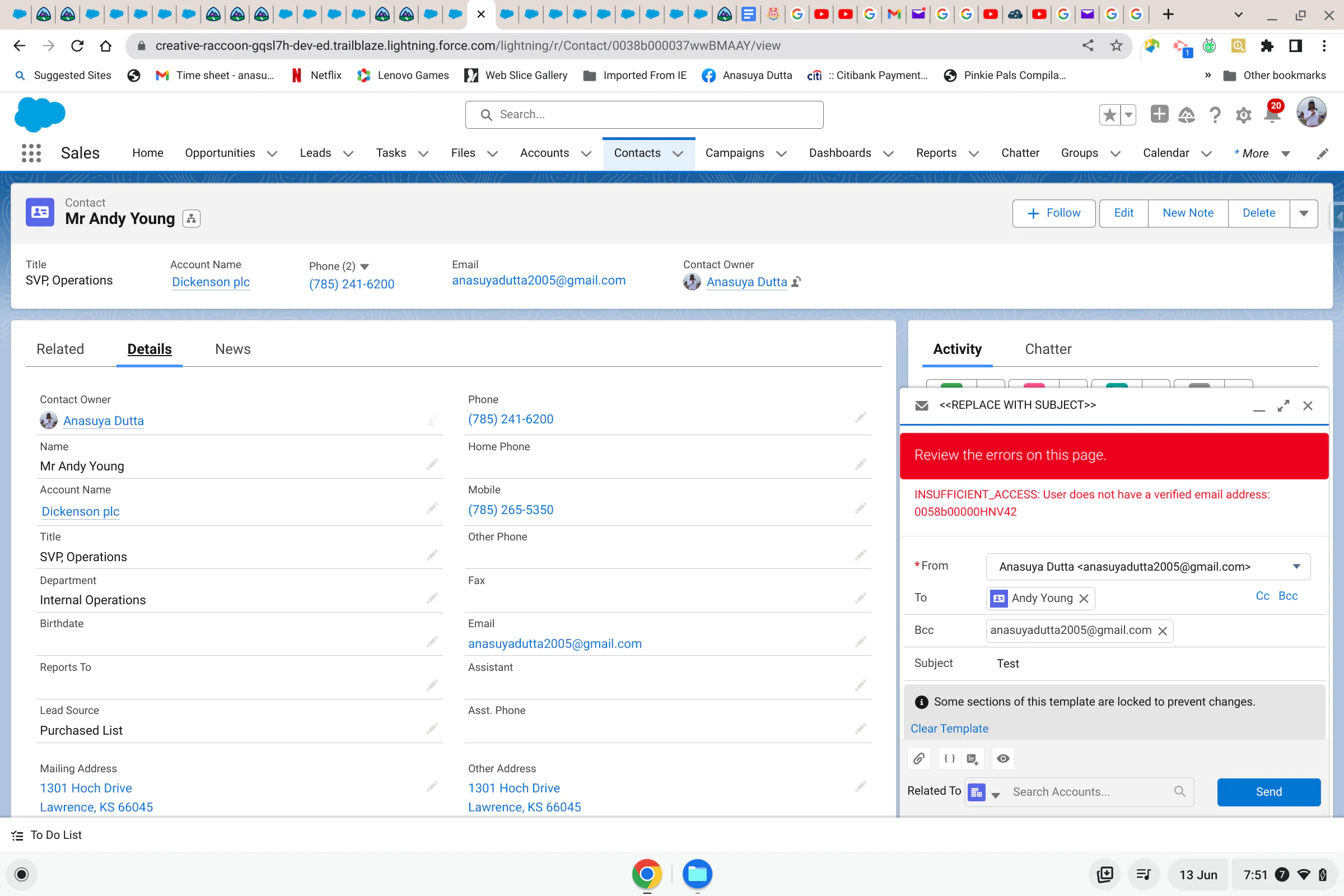Open the Trailhead Guidance Center icon
Viewport: 1344px width, 896px height.
[1187, 115]
